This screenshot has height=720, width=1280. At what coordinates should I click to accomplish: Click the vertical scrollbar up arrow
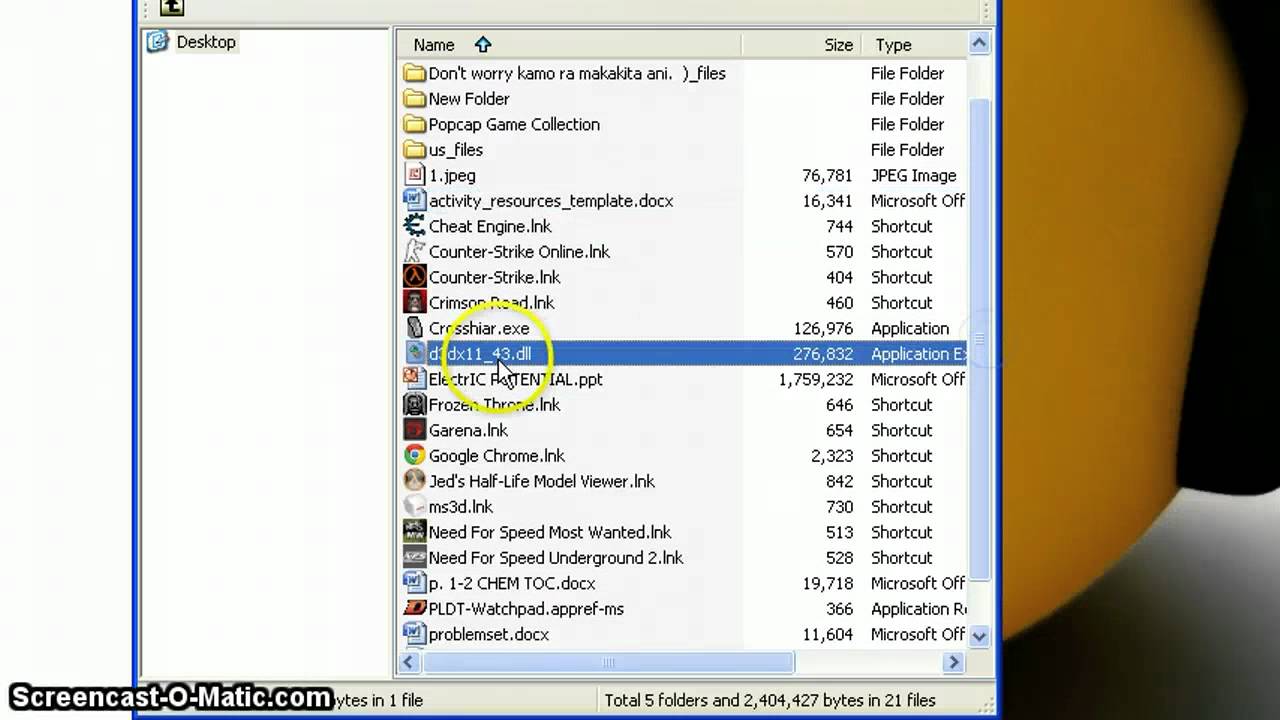tap(979, 43)
